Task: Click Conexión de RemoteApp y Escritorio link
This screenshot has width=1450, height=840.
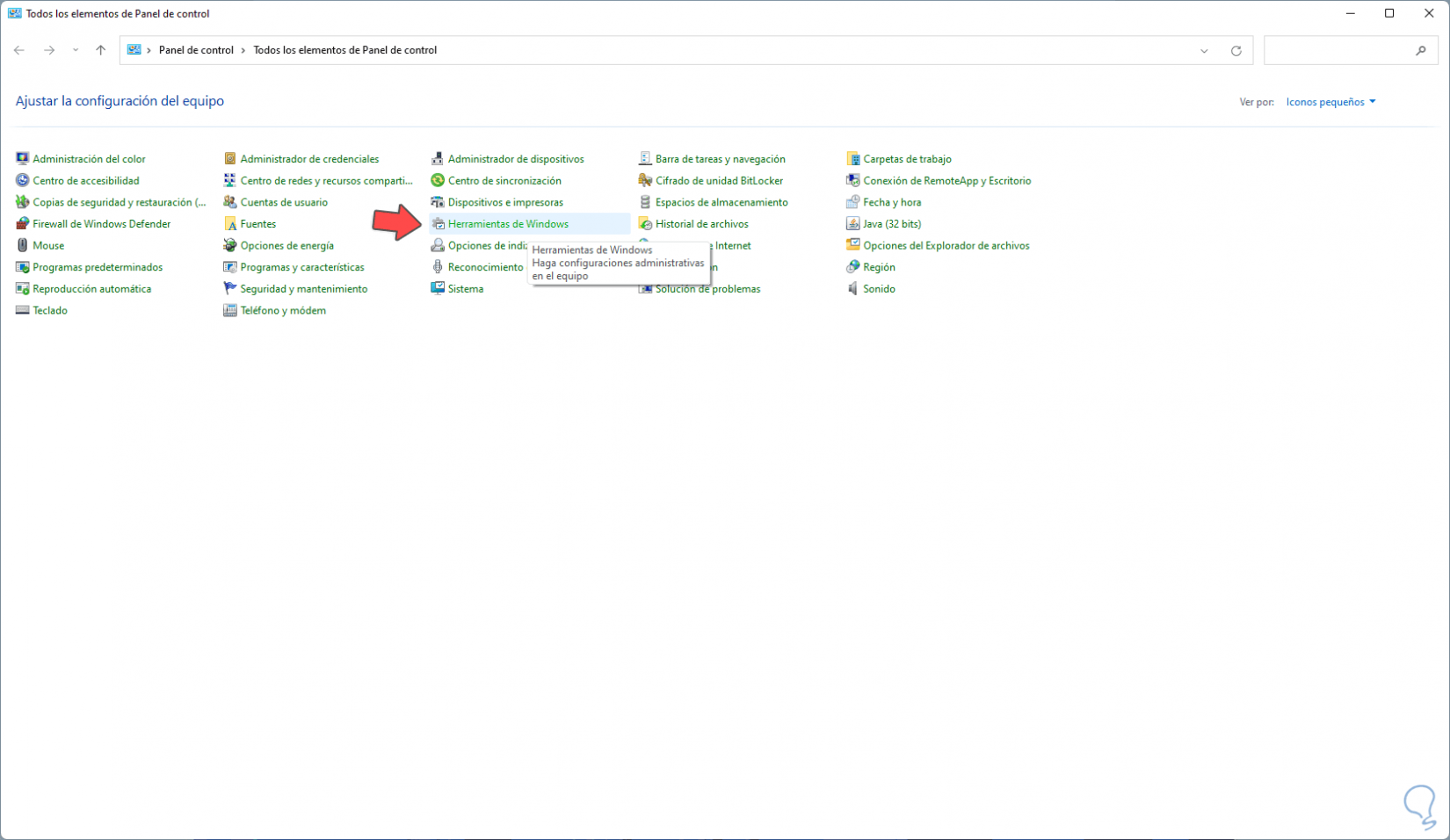Action: 947,180
